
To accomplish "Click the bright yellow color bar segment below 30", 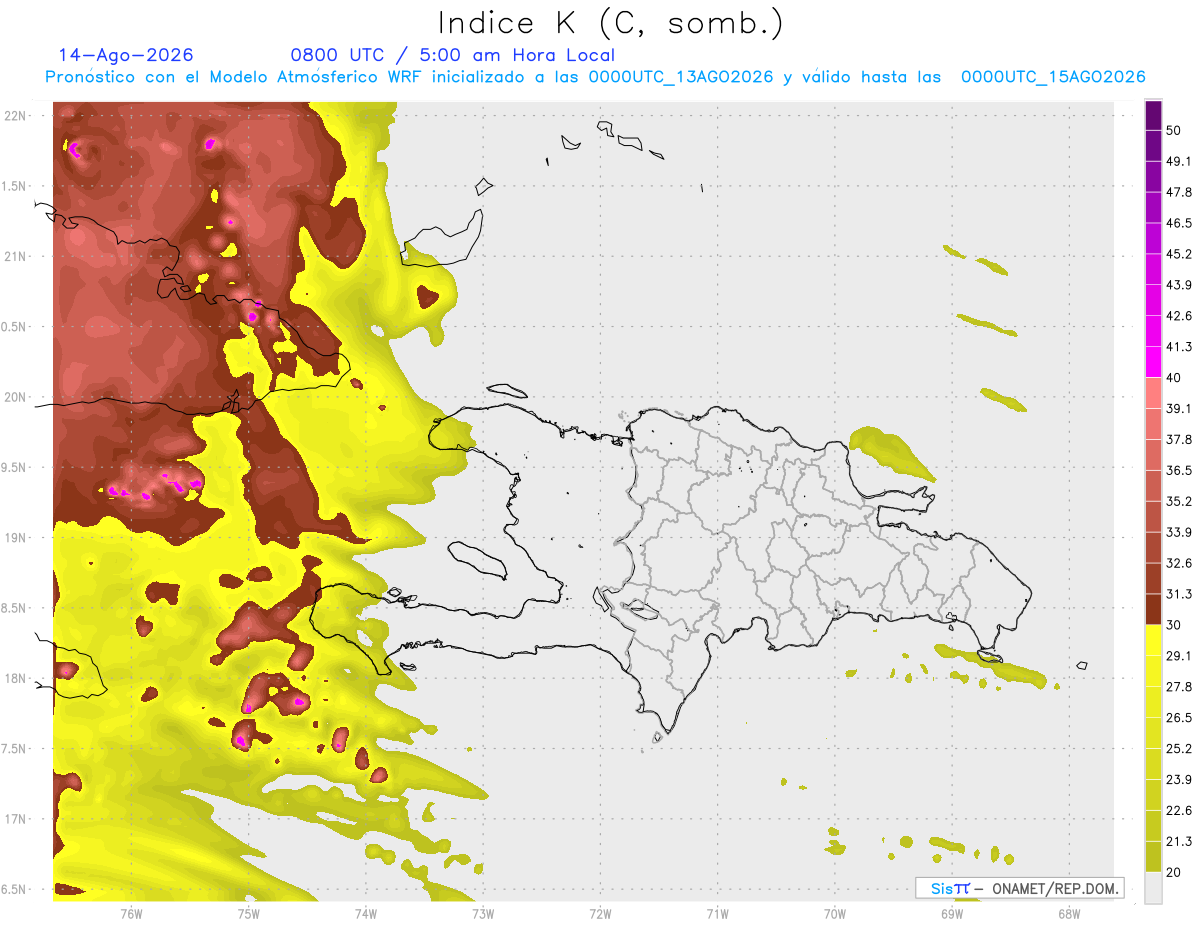I will coord(1154,641).
